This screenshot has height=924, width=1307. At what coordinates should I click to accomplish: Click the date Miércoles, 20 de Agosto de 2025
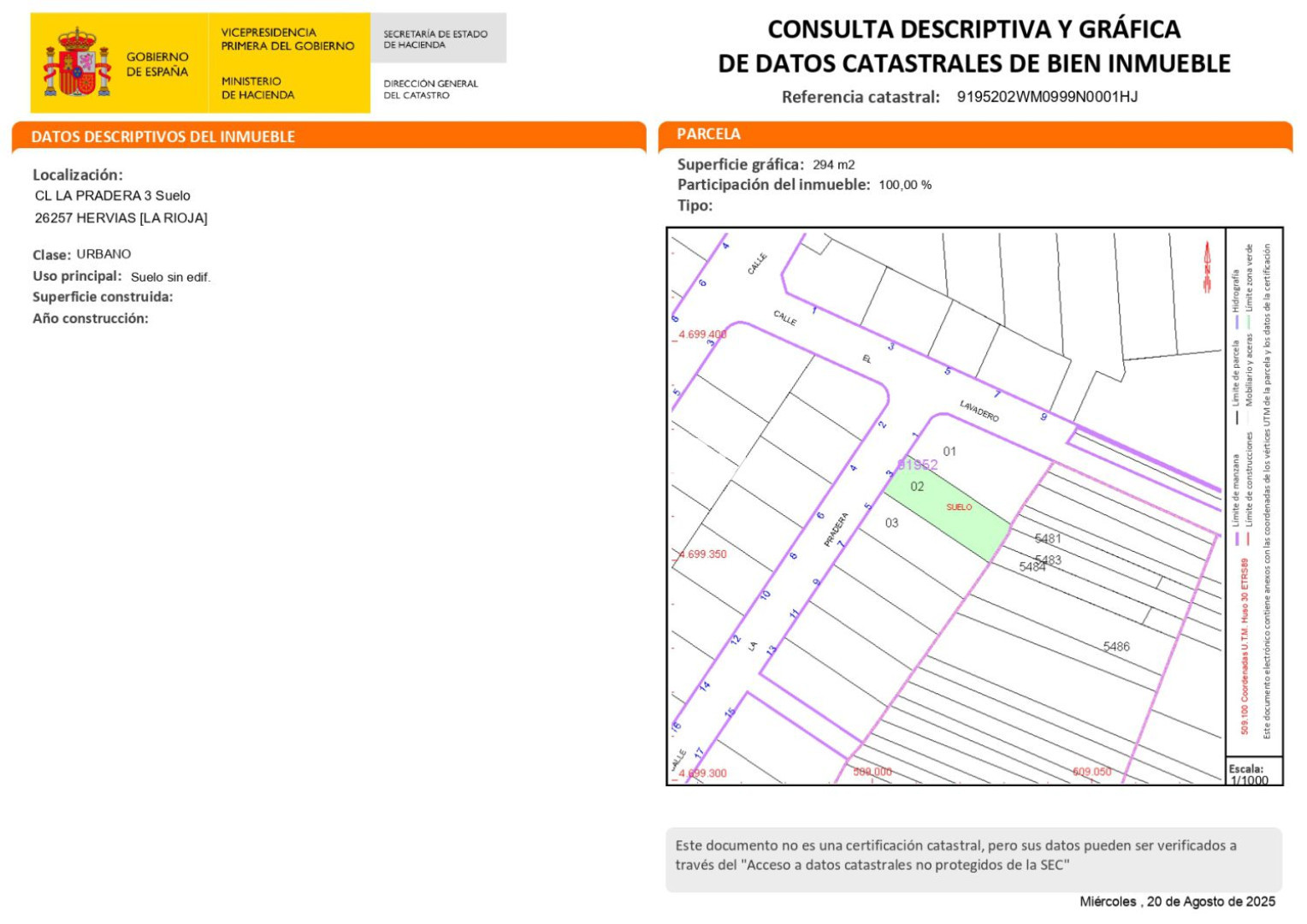1177,902
